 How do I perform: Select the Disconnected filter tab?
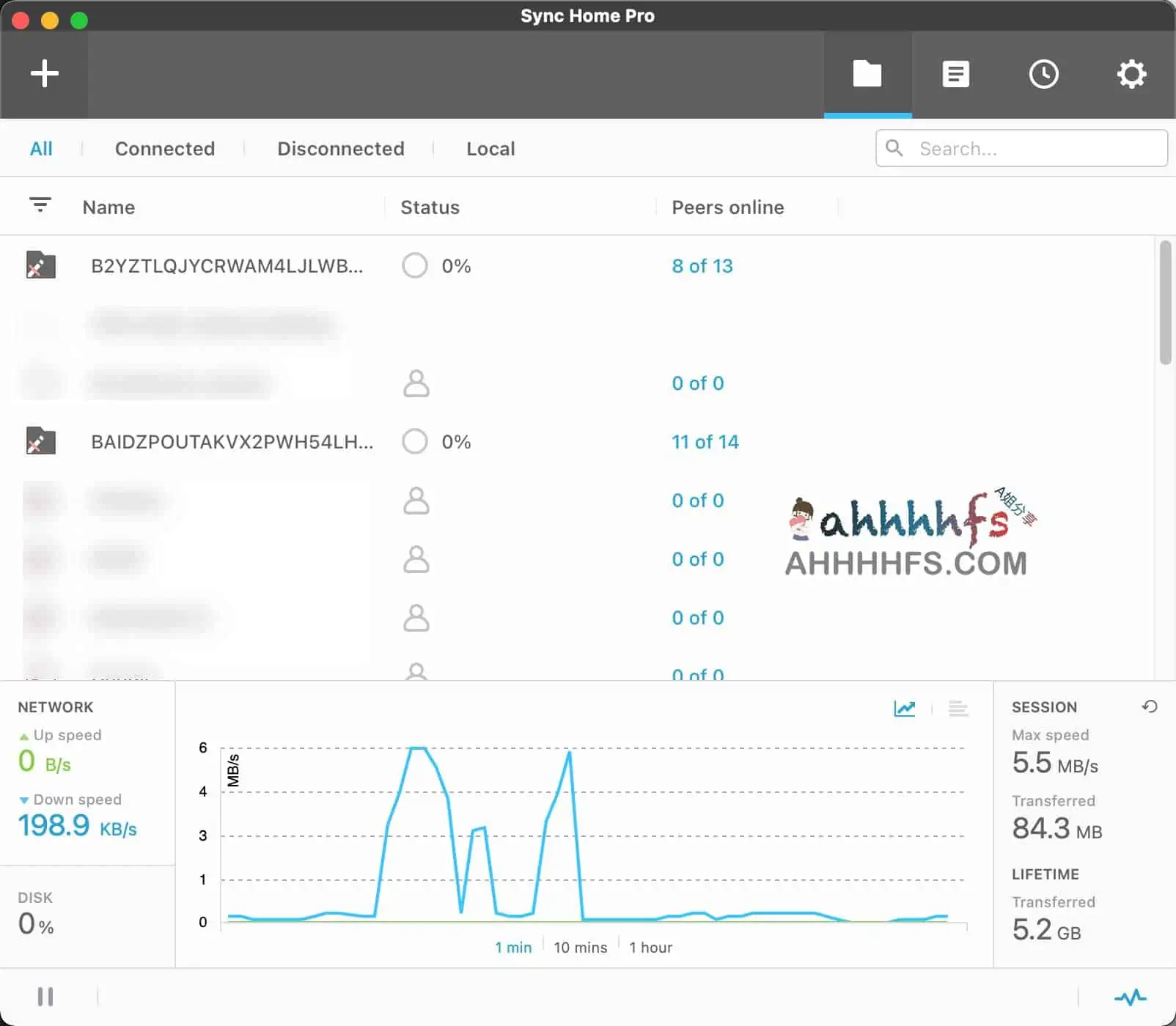[x=340, y=149]
